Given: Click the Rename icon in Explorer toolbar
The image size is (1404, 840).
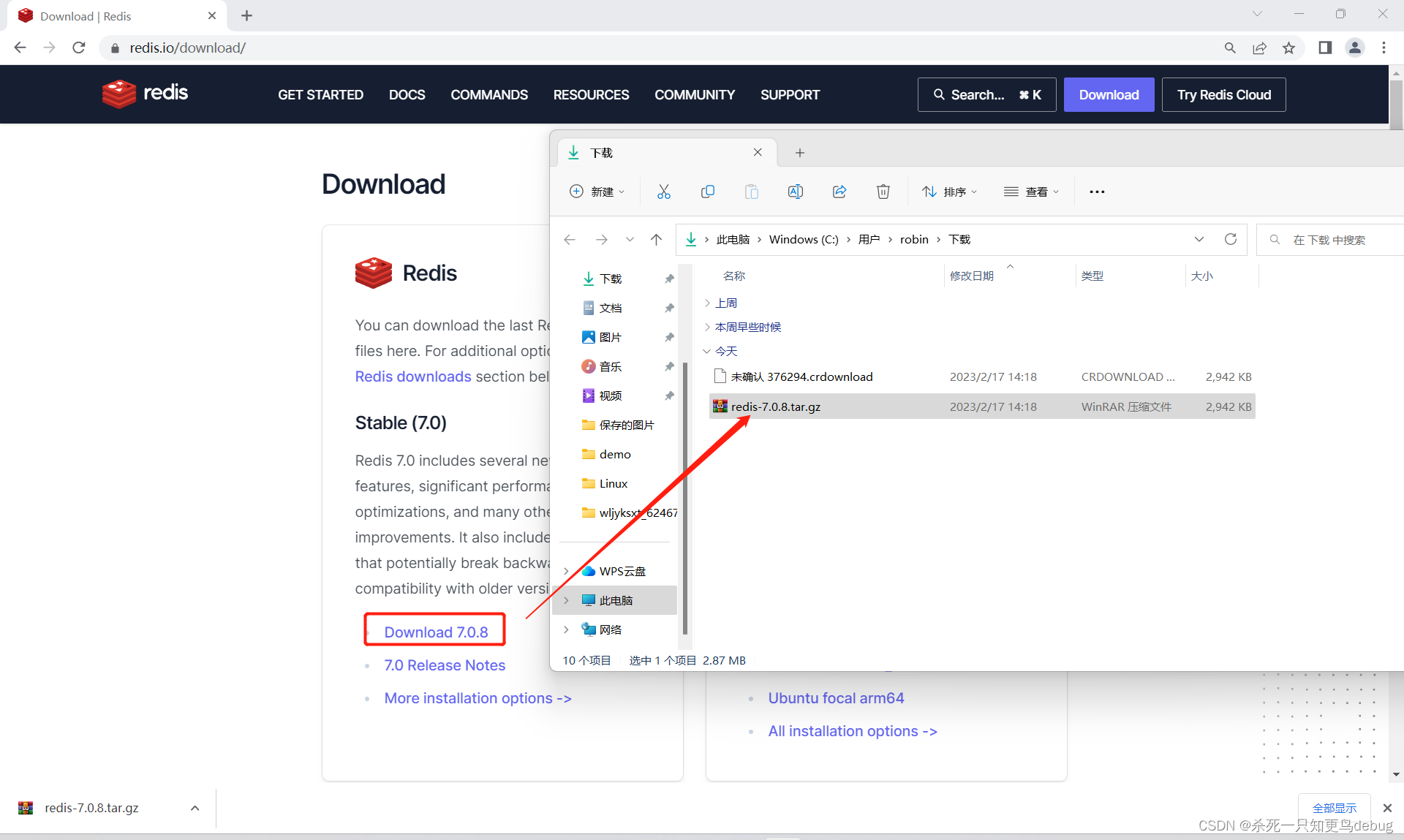Looking at the screenshot, I should 795,192.
